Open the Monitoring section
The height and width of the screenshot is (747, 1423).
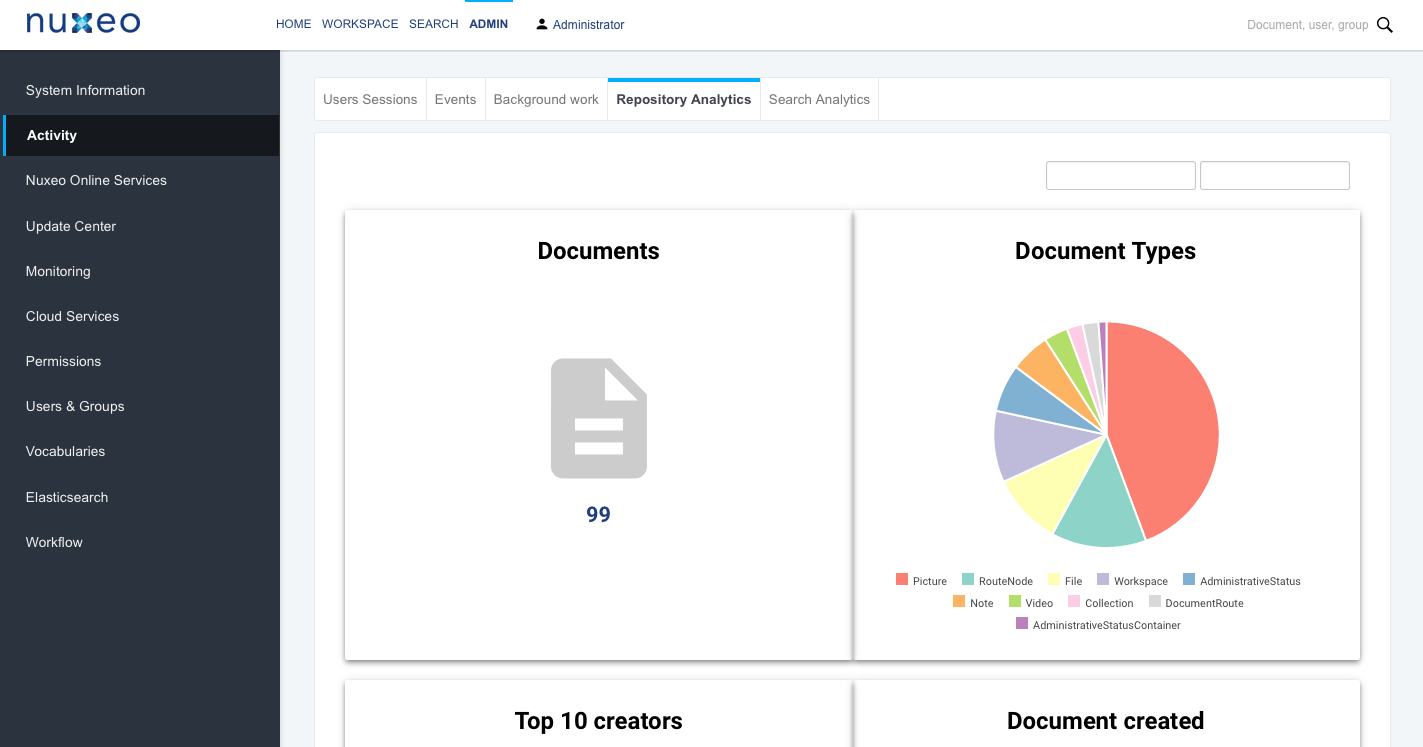click(x=140, y=271)
